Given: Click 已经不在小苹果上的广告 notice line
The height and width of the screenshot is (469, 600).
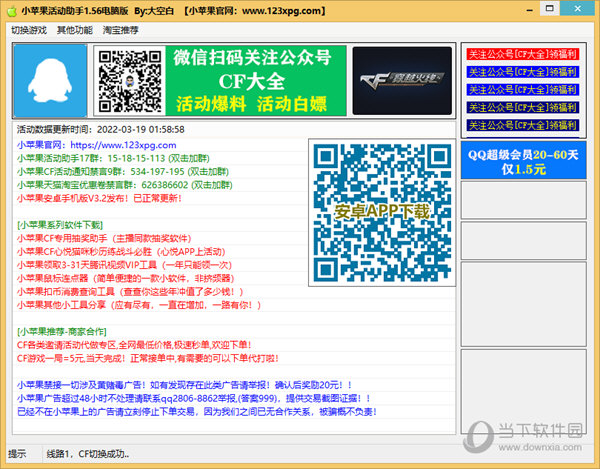Looking at the screenshot, I should pos(197,412).
